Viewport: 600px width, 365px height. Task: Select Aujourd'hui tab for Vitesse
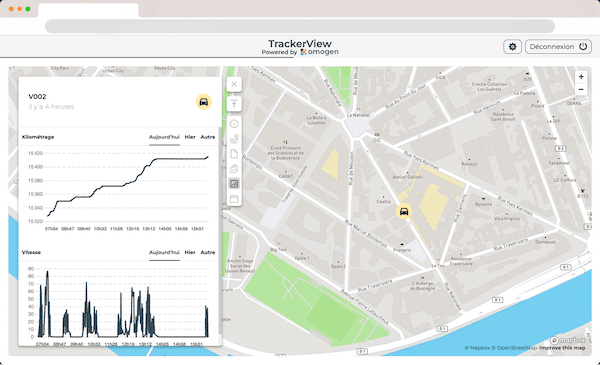click(164, 253)
